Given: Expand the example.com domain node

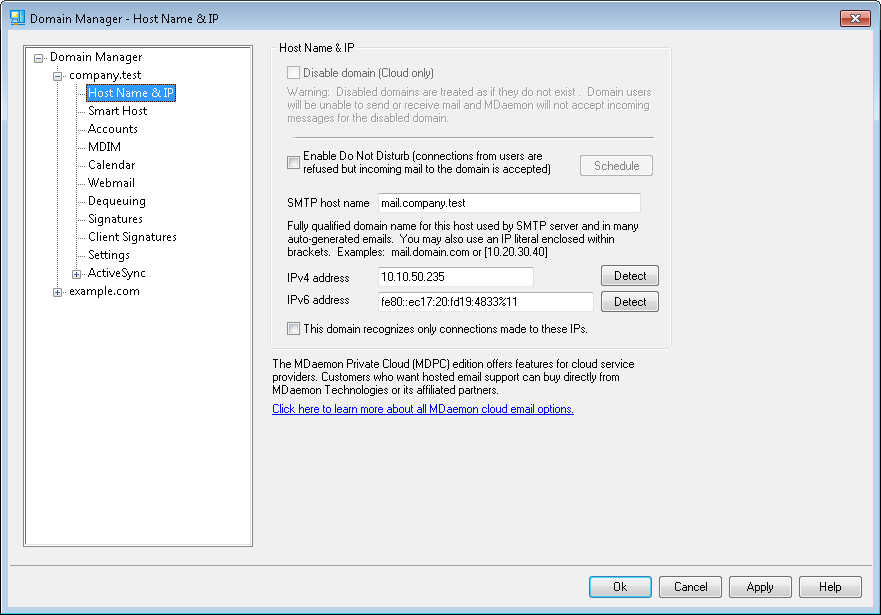Looking at the screenshot, I should tap(58, 292).
